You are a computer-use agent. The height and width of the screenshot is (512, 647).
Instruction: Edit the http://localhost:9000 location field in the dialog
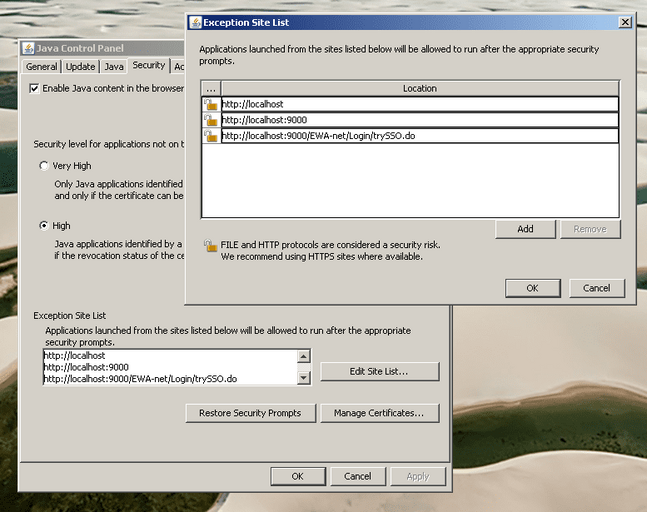click(420, 120)
